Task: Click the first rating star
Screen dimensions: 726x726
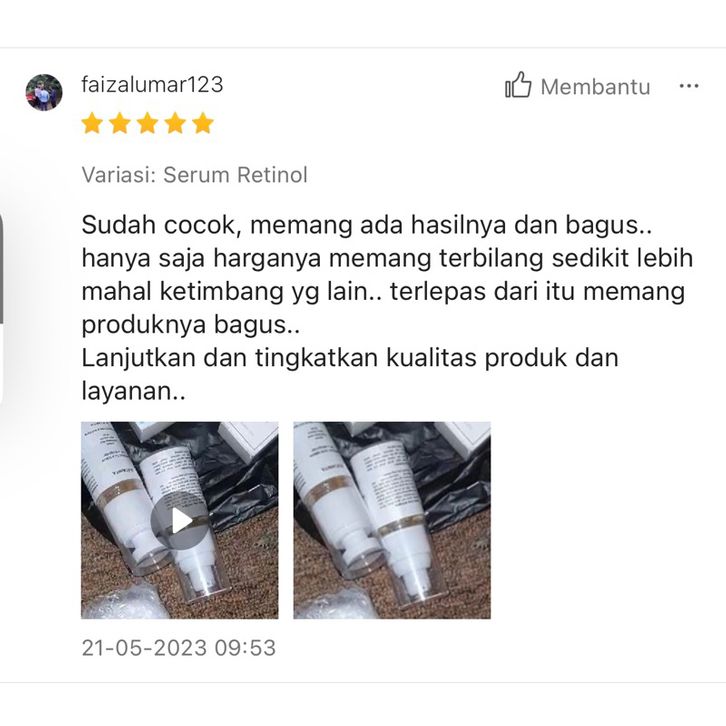Action: coord(92,123)
